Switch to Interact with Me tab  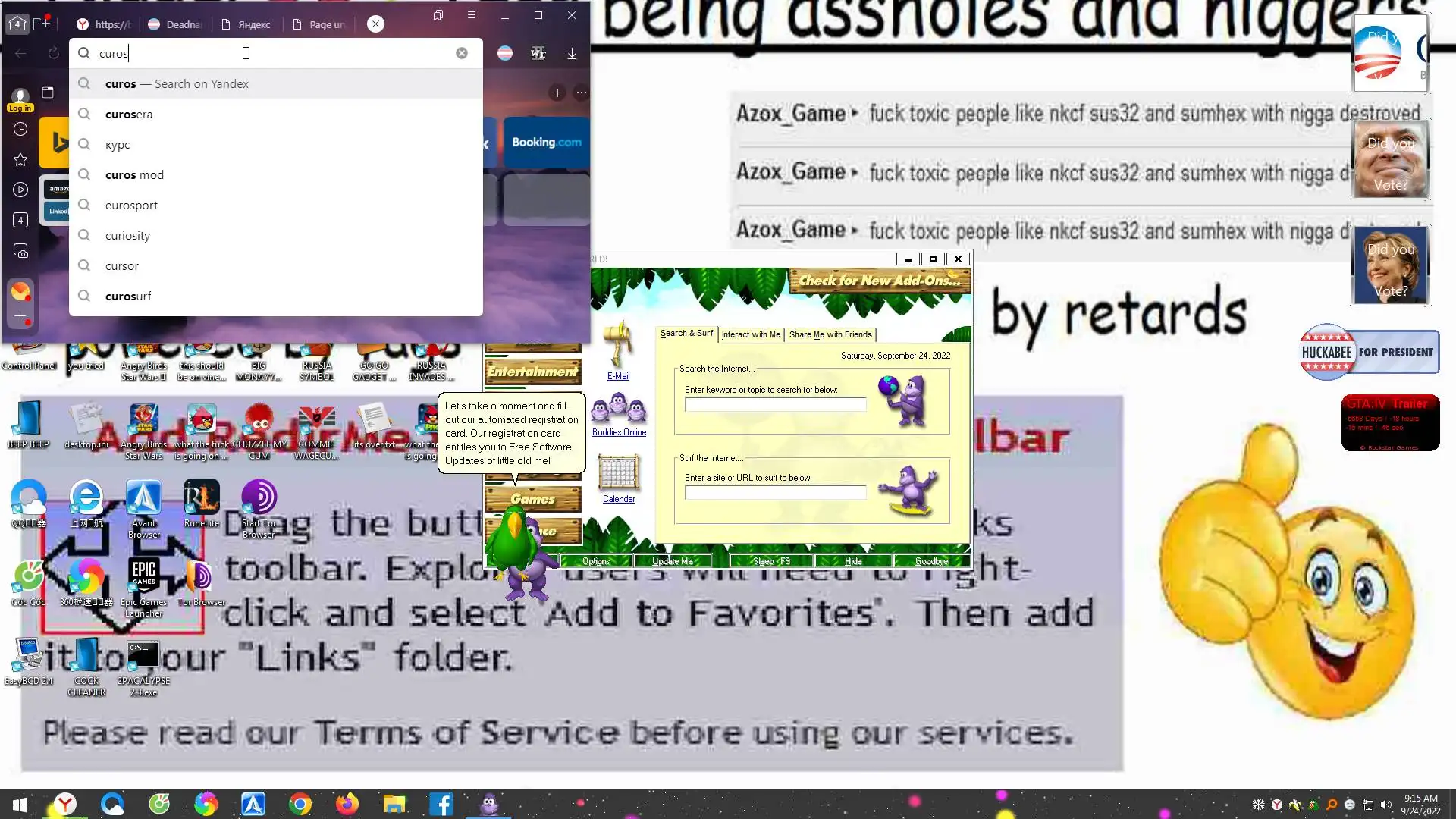pyautogui.click(x=750, y=334)
